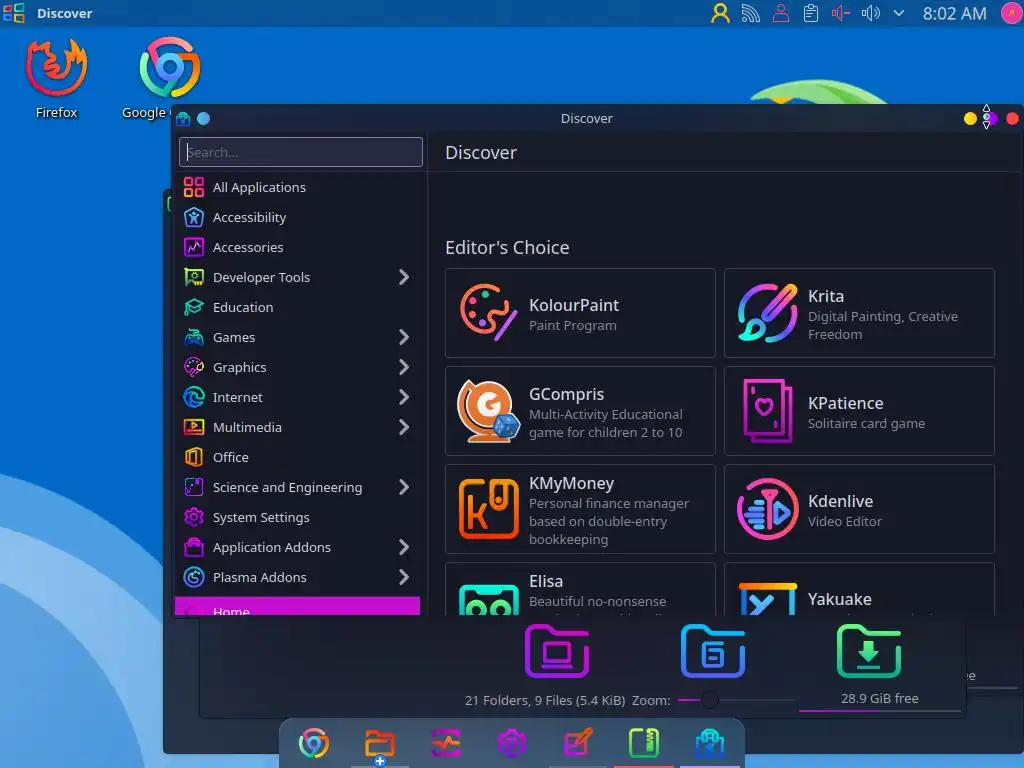Open the archive manager dock icon

coord(644,743)
